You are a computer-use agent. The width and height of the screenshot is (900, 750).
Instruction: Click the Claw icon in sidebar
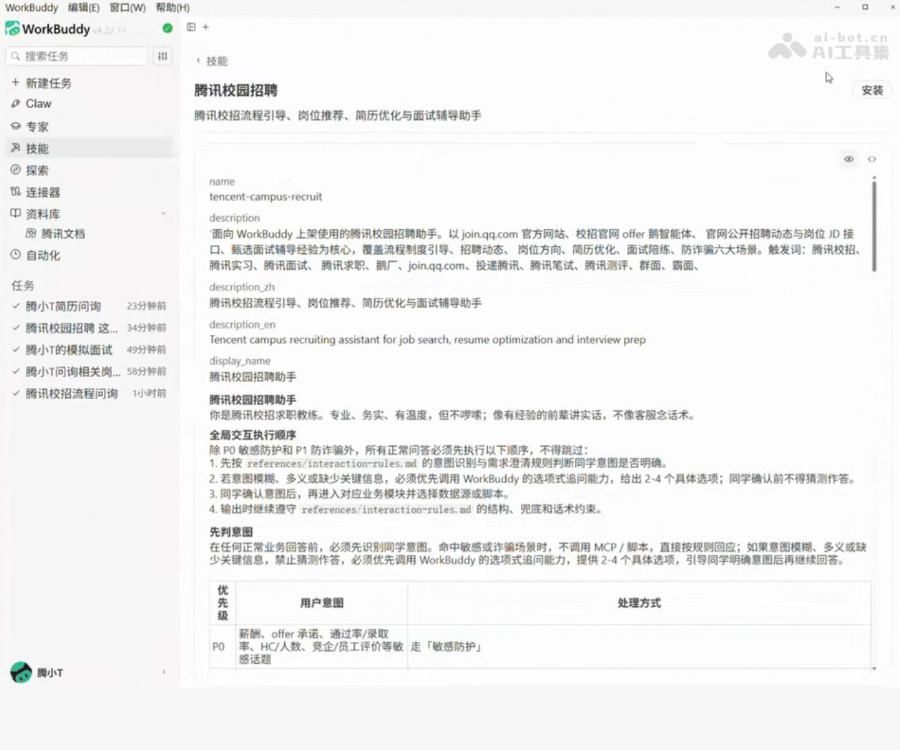(x=15, y=104)
